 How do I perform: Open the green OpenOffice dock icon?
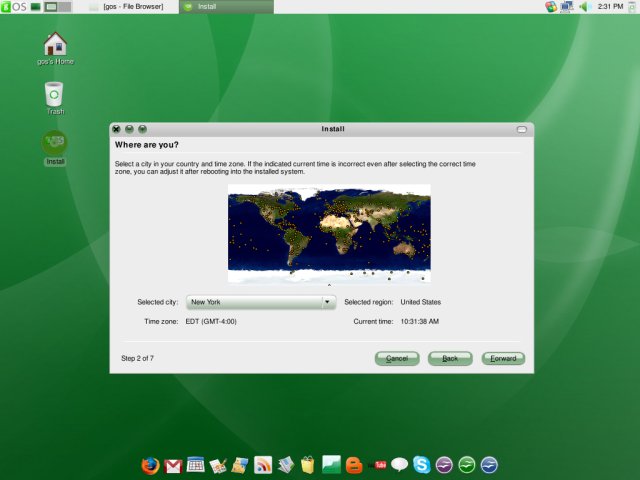point(467,465)
